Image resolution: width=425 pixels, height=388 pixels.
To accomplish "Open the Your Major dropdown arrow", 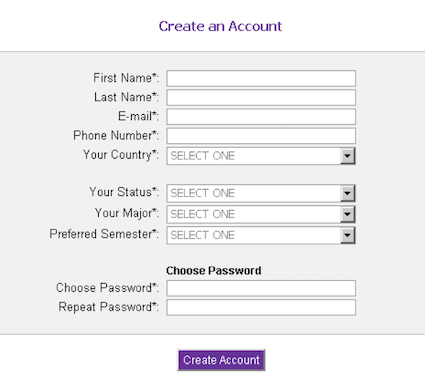I will [x=347, y=214].
